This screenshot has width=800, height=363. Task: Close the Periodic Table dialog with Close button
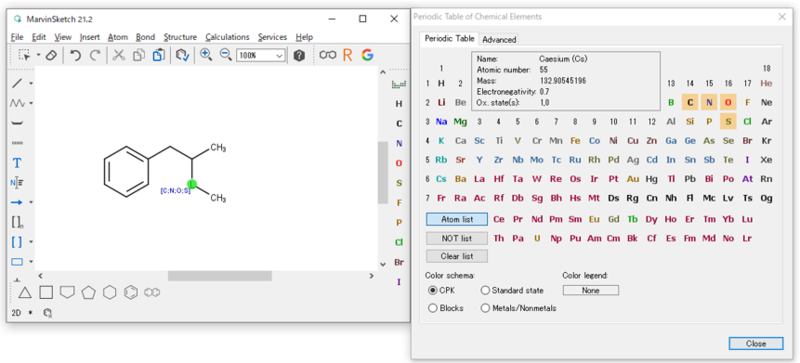(x=756, y=344)
